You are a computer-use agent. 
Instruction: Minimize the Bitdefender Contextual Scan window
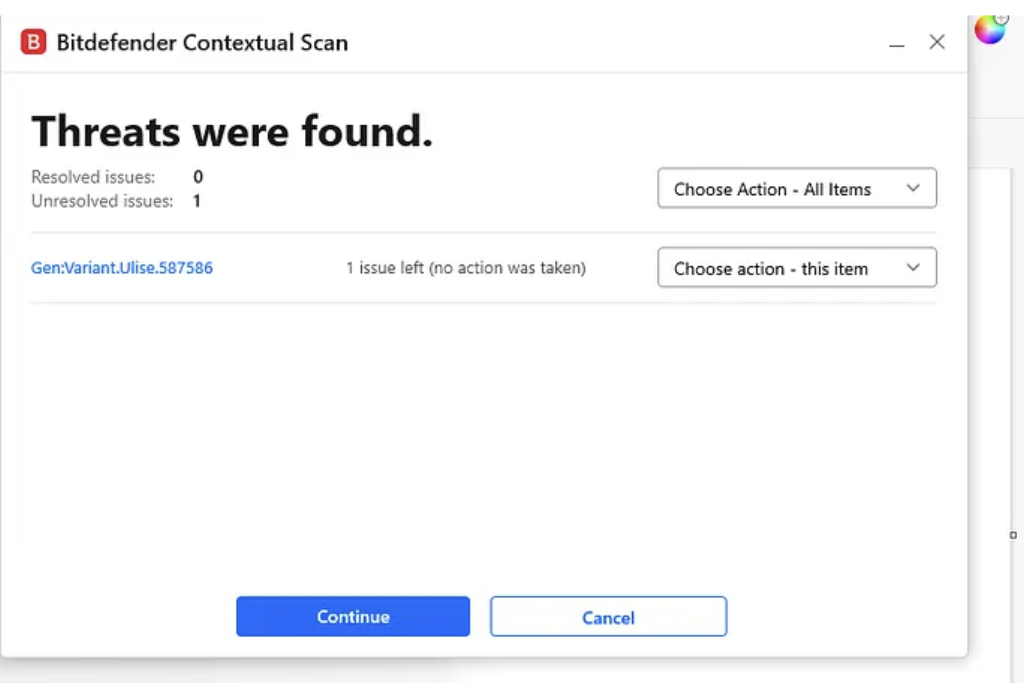(897, 43)
